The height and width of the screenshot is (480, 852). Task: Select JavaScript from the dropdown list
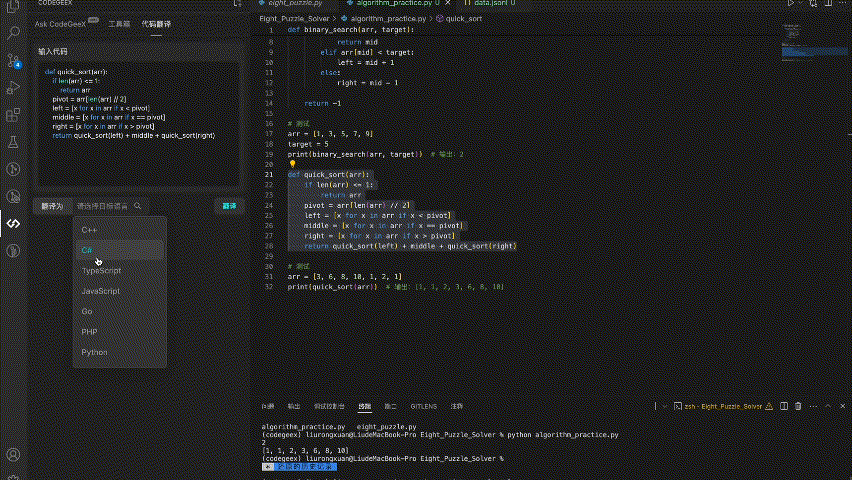point(100,291)
